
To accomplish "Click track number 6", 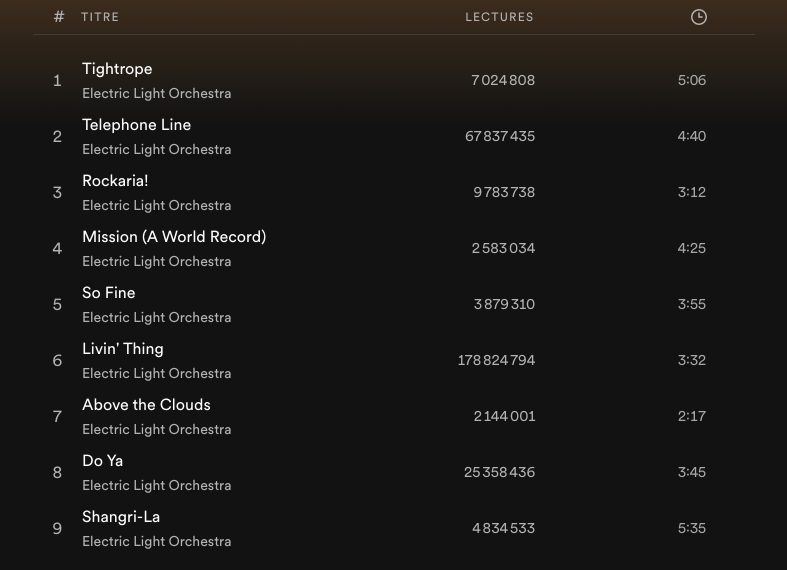I will 57,361.
